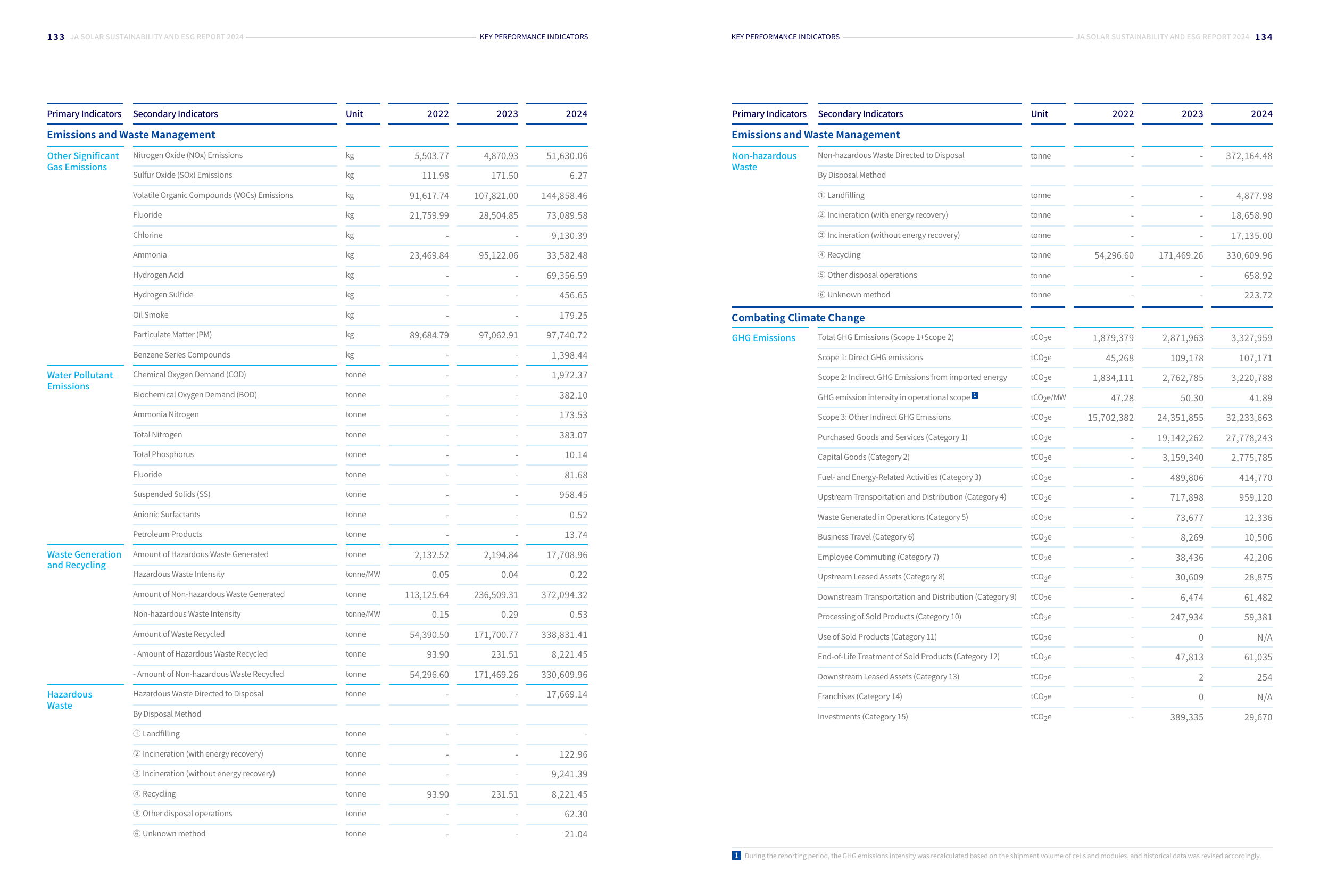The width and height of the screenshot is (1320, 896).
Task: Click the 'Unit' column header on page 133
Action: (354, 114)
